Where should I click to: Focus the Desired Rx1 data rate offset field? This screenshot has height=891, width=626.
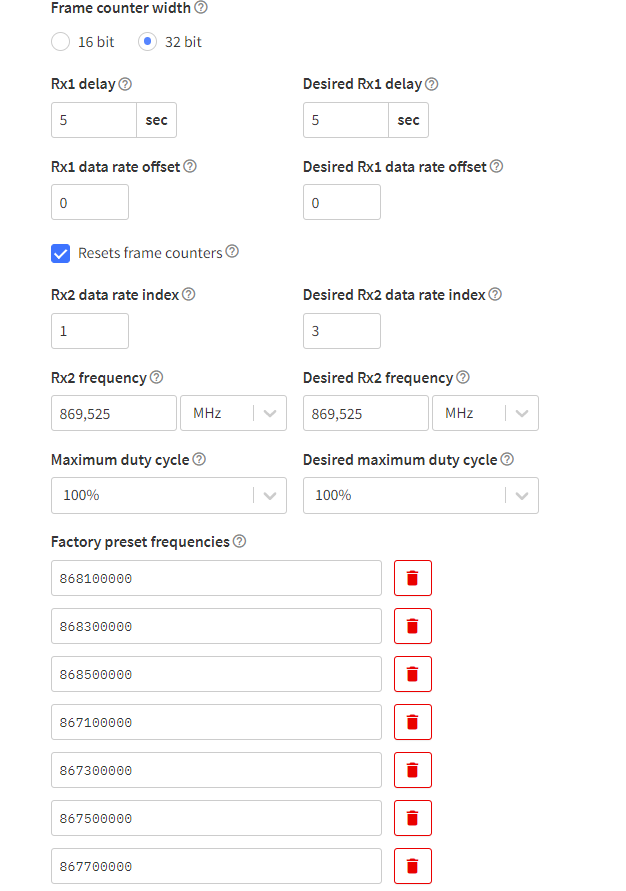coord(342,202)
